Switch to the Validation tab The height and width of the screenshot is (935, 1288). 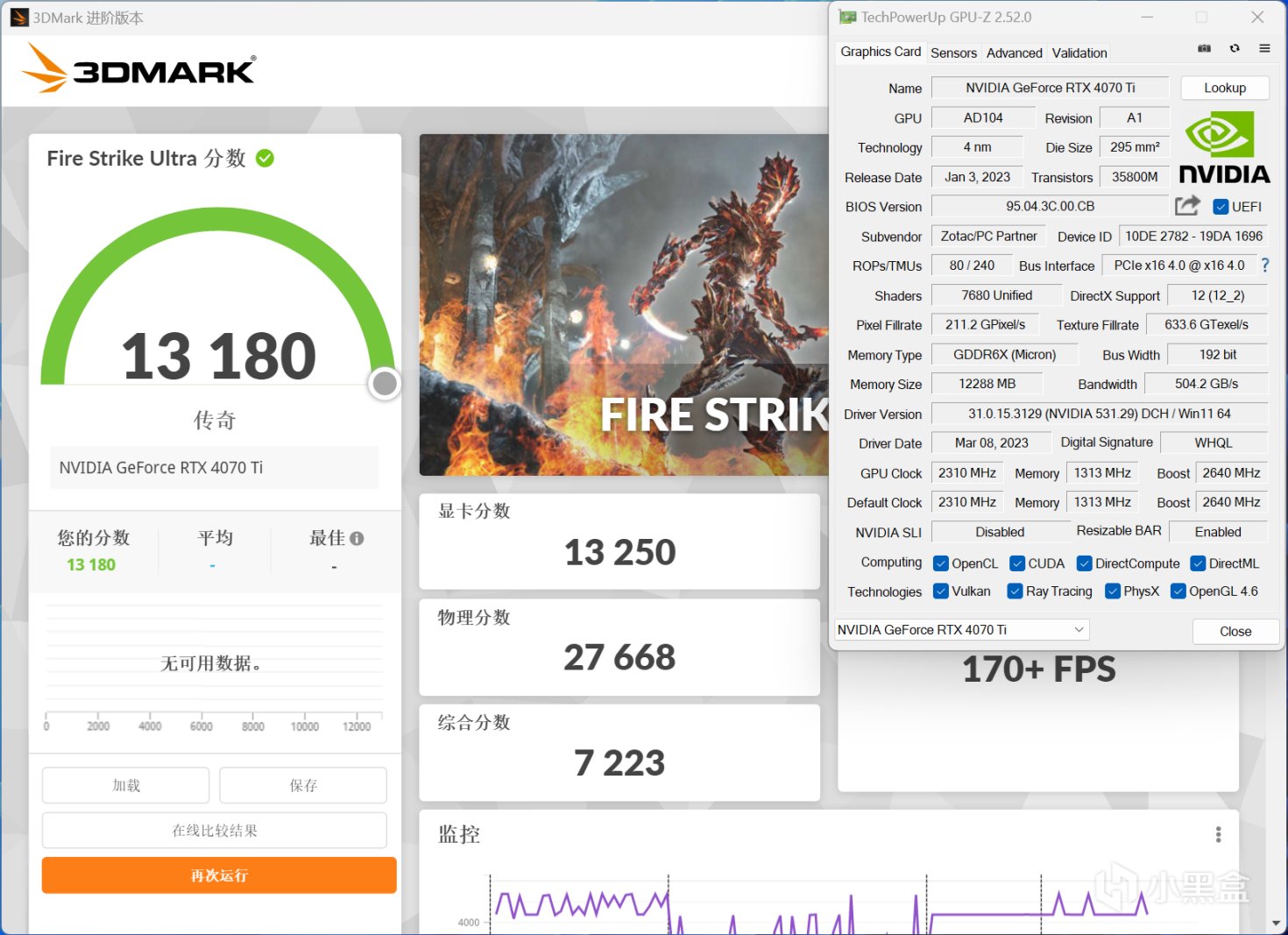click(1079, 53)
